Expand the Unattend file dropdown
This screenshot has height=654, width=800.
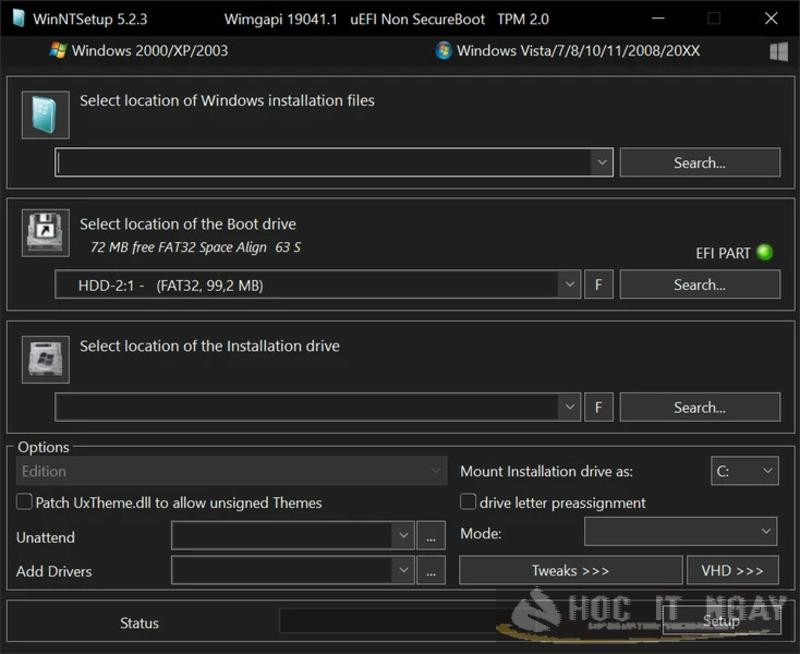point(403,535)
